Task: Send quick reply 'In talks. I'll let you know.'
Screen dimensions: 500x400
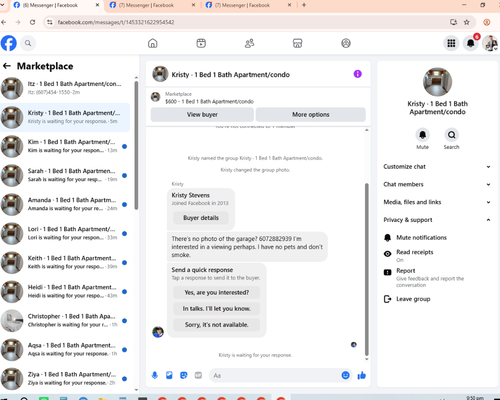Action: [x=217, y=309]
